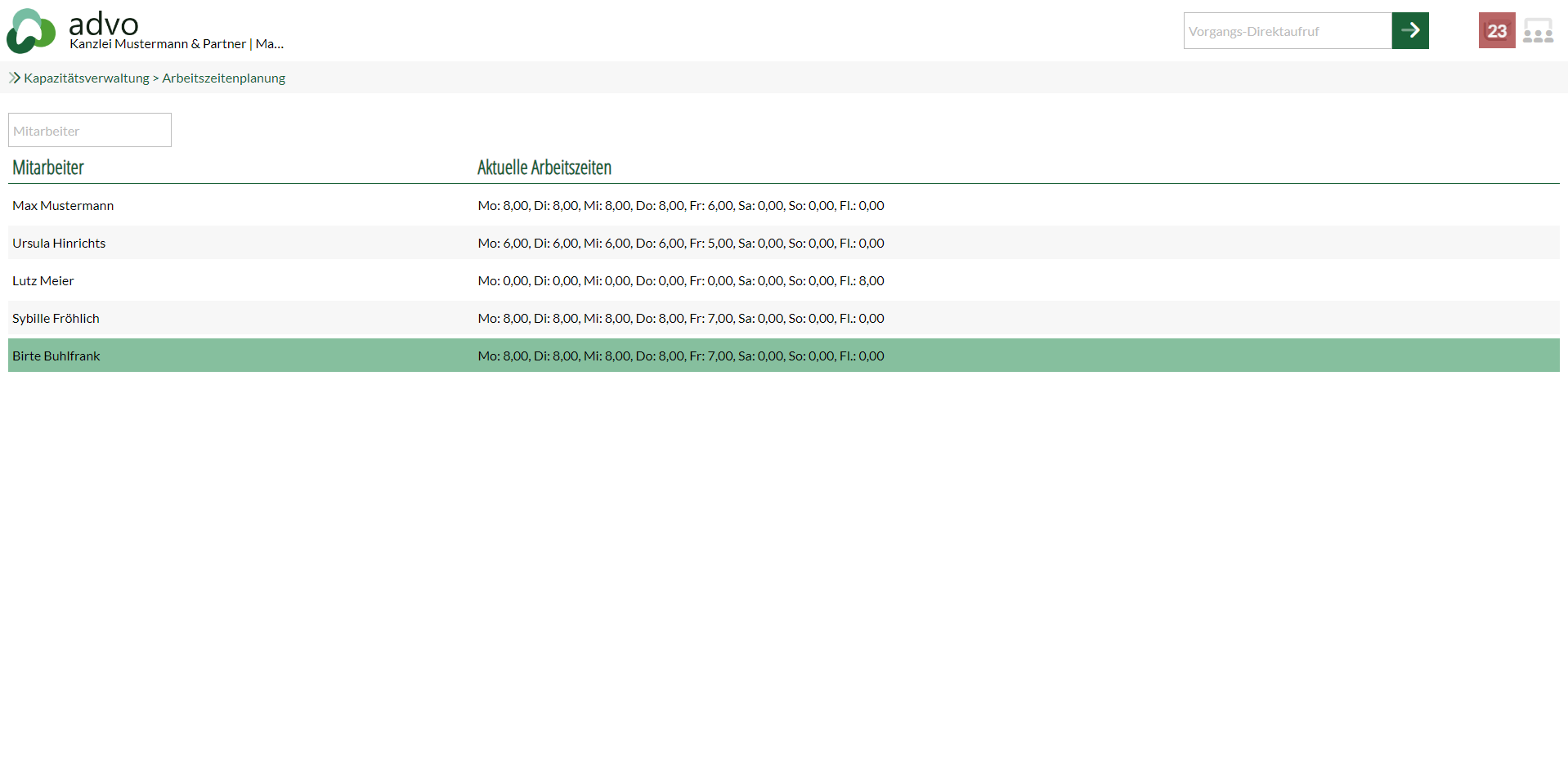The height and width of the screenshot is (783, 1568).
Task: Click the double chevron breadcrumb icon
Action: [x=15, y=78]
